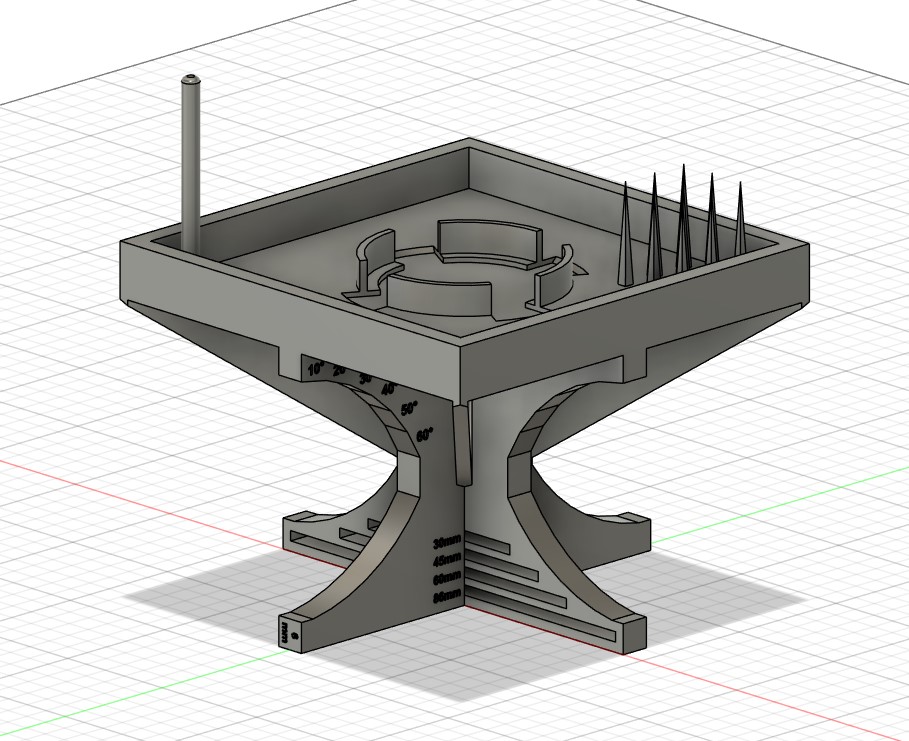Image resolution: width=909 pixels, height=741 pixels.
Task: Click the rounded tip of the tall pin
Action: pos(191,79)
